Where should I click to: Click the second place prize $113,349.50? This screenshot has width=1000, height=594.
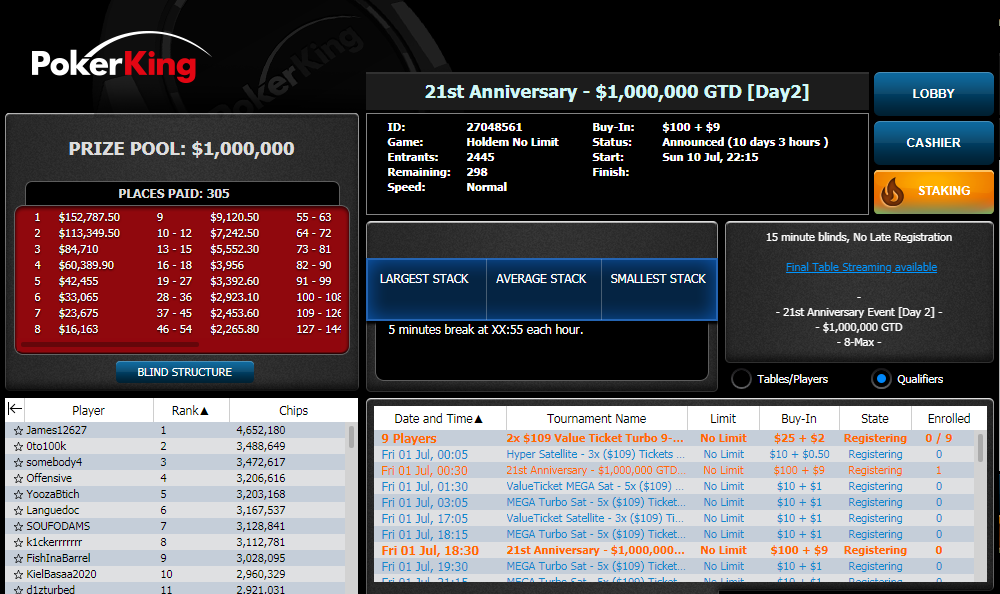point(89,234)
